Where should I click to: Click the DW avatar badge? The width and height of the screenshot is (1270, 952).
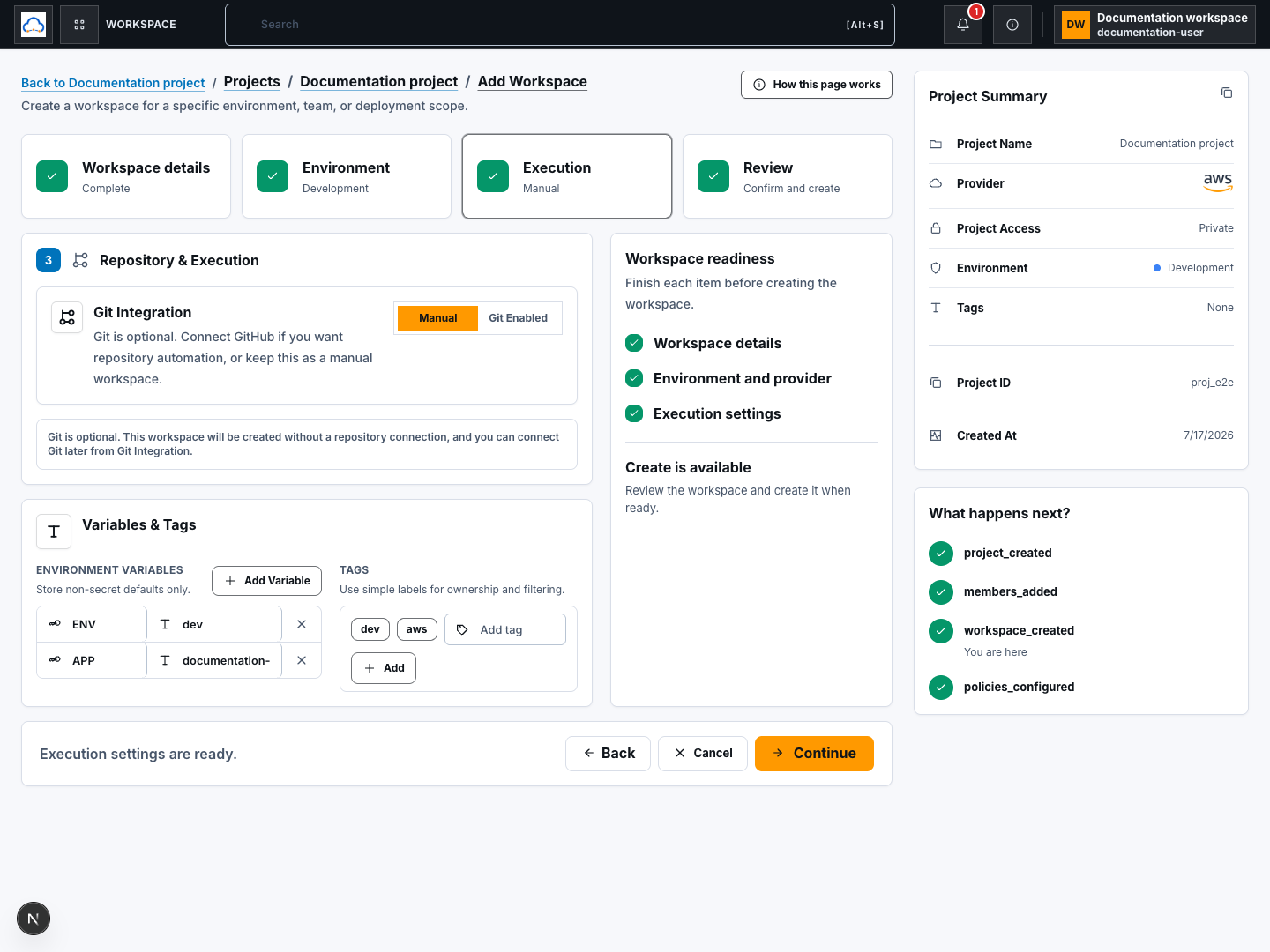1076,25
